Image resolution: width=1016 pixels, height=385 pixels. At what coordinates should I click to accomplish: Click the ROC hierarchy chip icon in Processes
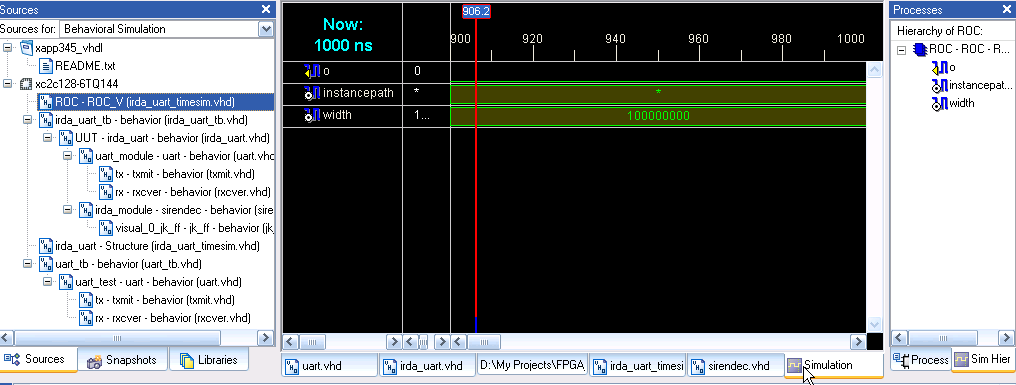pos(919,50)
